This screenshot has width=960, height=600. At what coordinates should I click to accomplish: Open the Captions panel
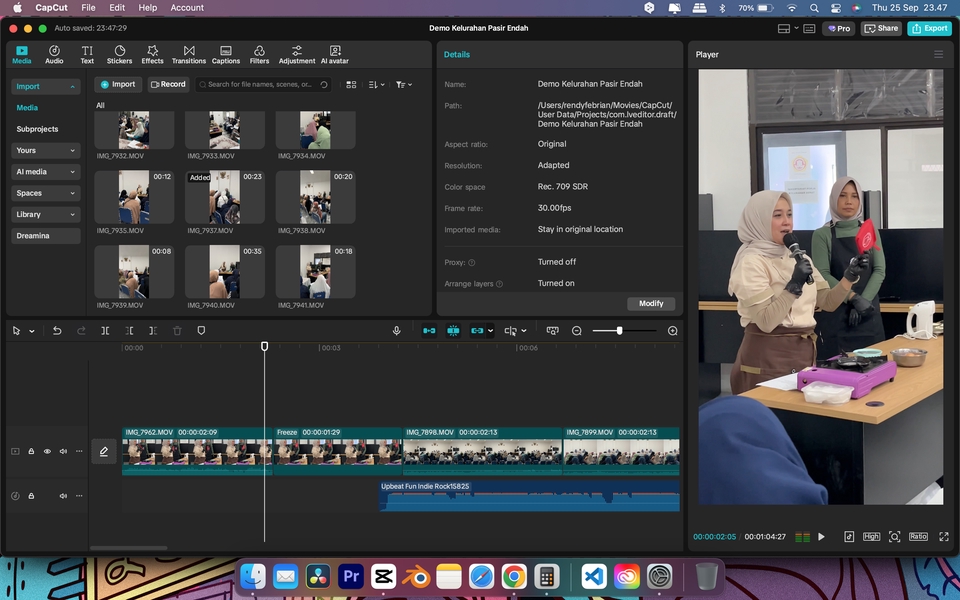coord(226,54)
